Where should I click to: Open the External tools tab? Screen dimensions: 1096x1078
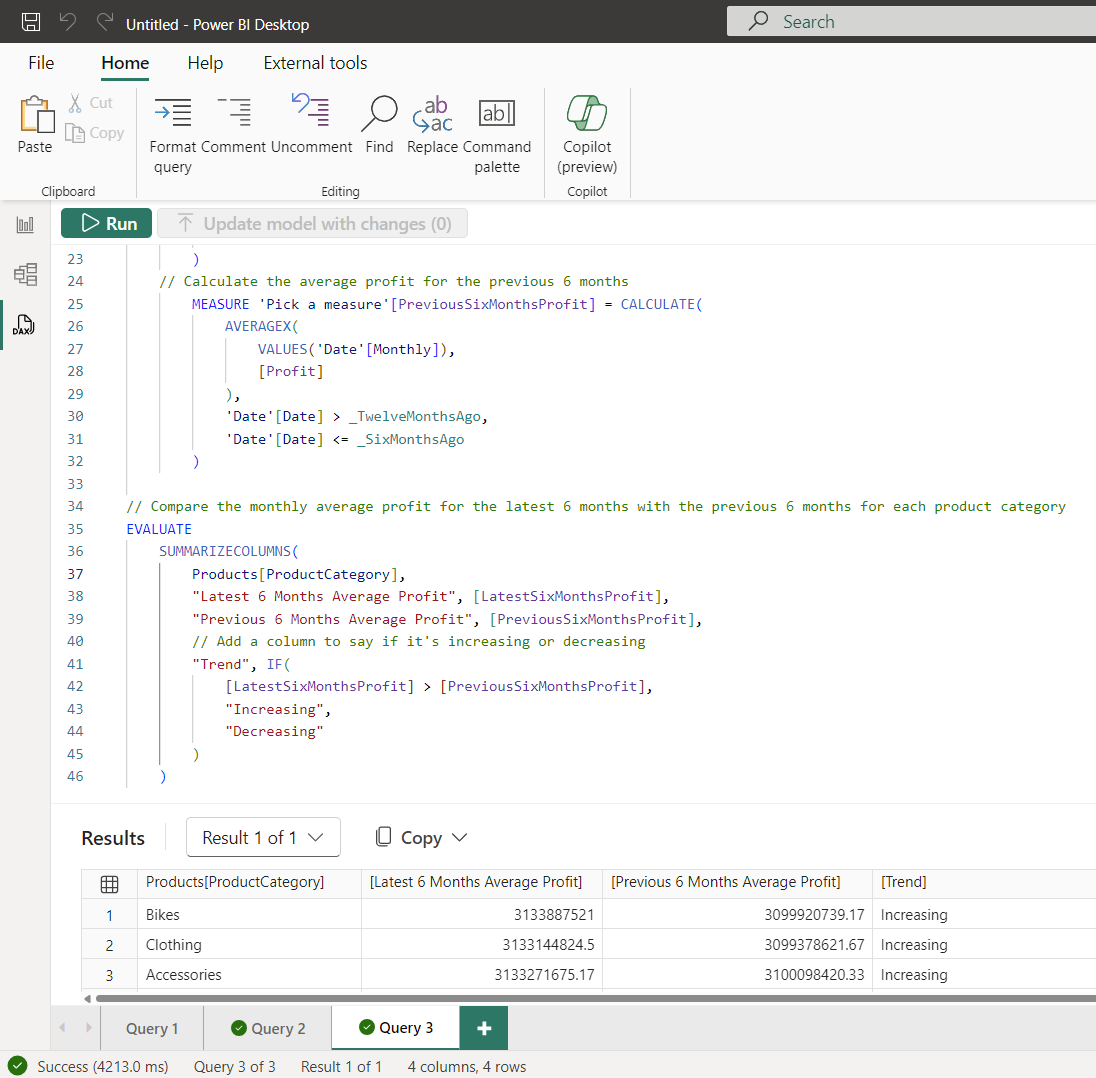(x=315, y=63)
